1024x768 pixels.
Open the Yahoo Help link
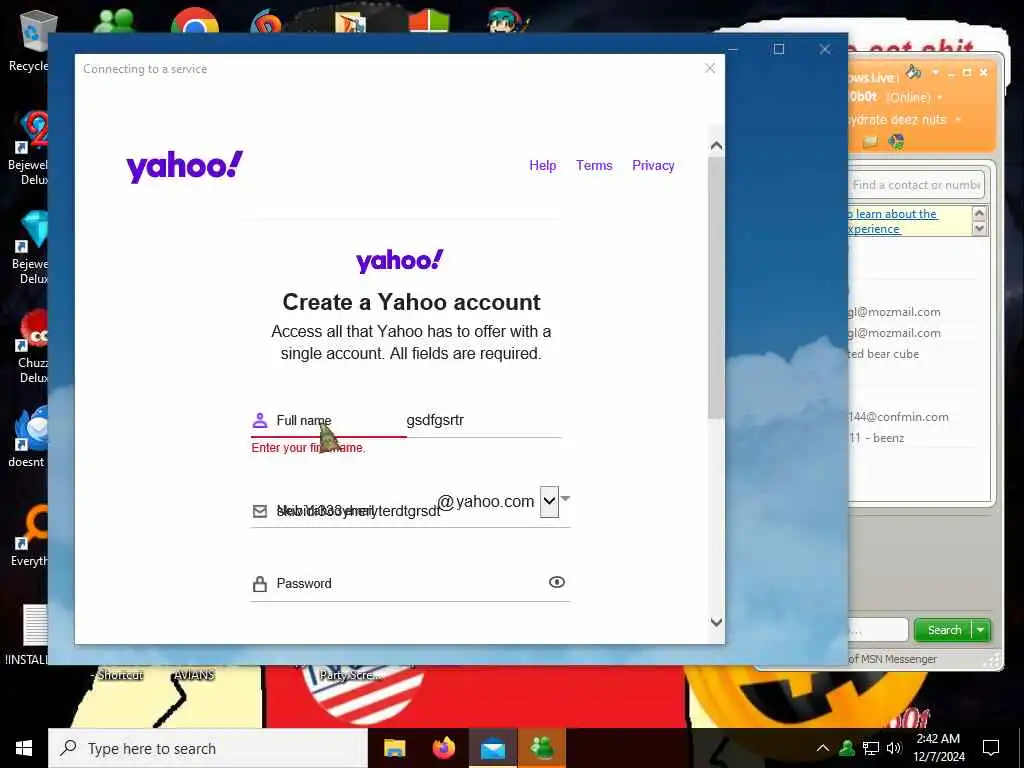pyautogui.click(x=542, y=165)
